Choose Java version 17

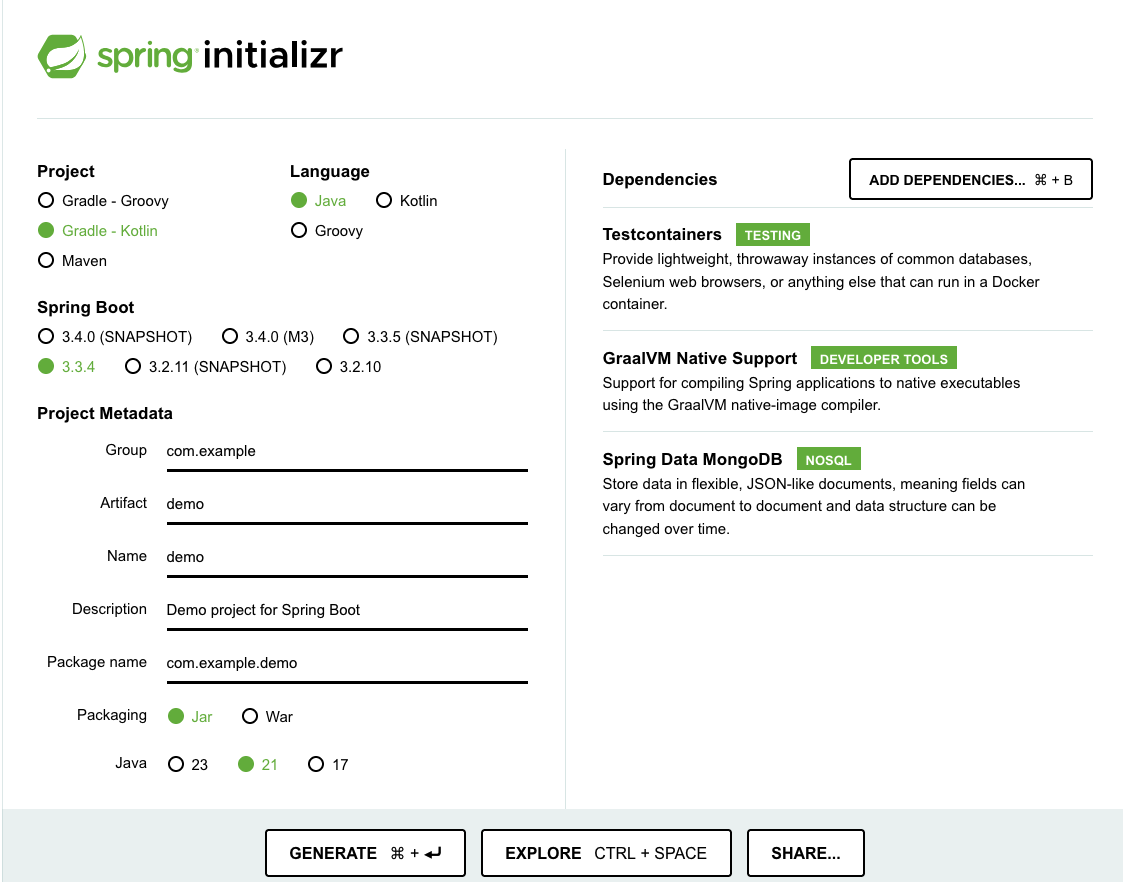[x=317, y=764]
